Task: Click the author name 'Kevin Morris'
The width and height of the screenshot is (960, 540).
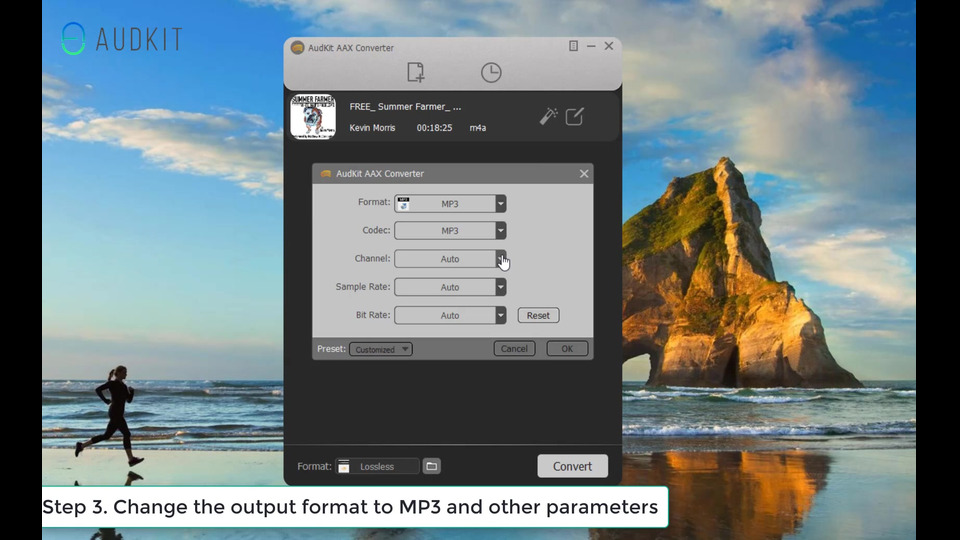Action: click(372, 128)
